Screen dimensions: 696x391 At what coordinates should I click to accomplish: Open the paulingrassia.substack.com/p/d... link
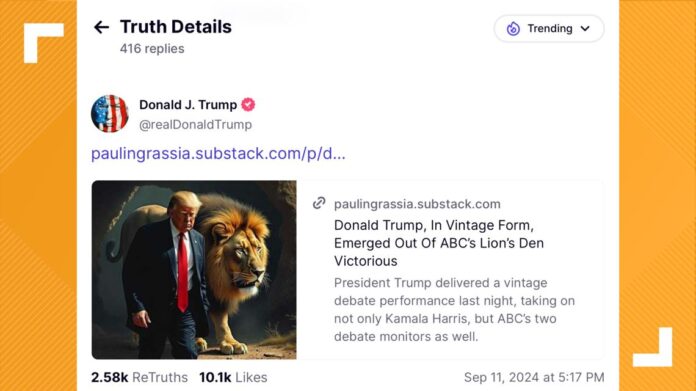coord(218,154)
